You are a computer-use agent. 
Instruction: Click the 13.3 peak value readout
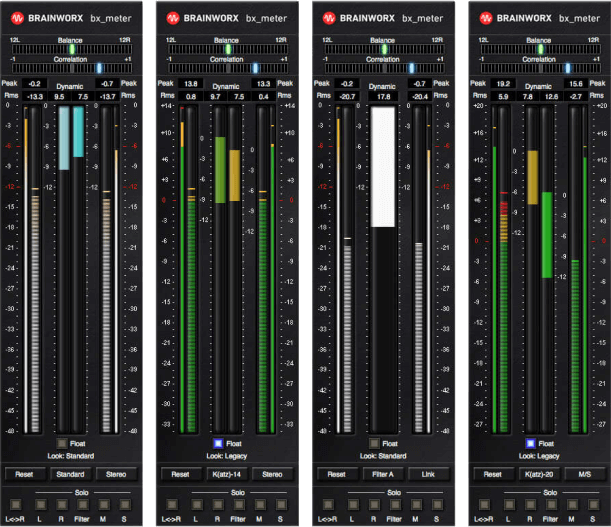click(263, 83)
